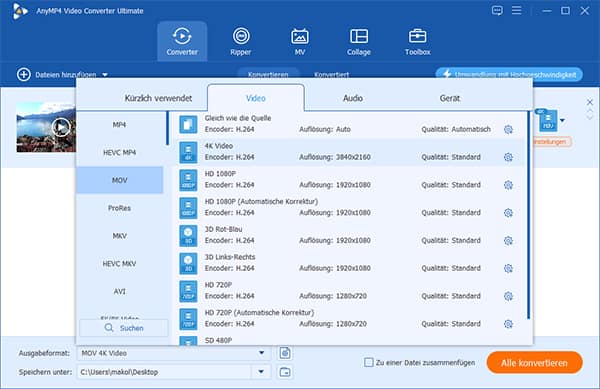The width and height of the screenshot is (600, 389).
Task: Toggle Umwandlung mit Hochgeschwindigkeit button
Action: tap(509, 74)
